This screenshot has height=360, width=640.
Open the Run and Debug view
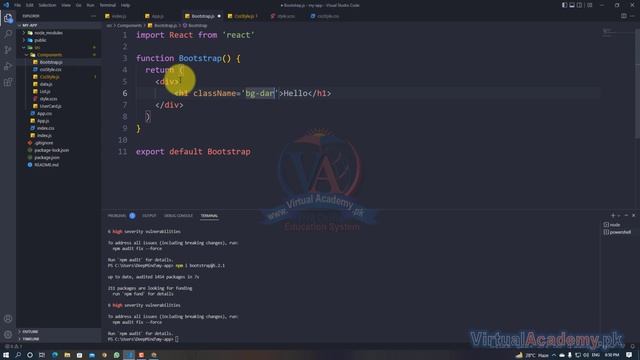point(8,66)
